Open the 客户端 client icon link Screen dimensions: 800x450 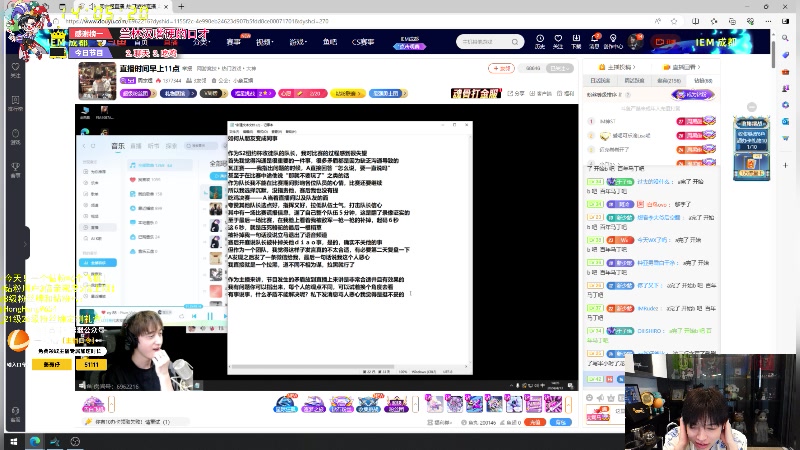(541, 93)
